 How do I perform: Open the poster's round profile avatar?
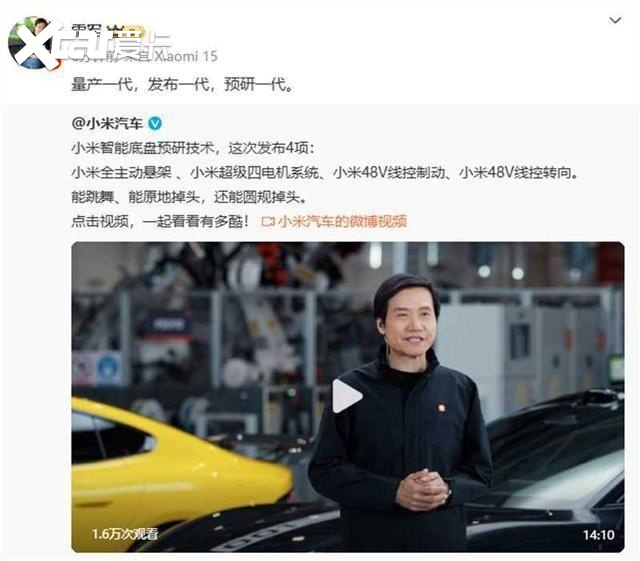coord(31,42)
